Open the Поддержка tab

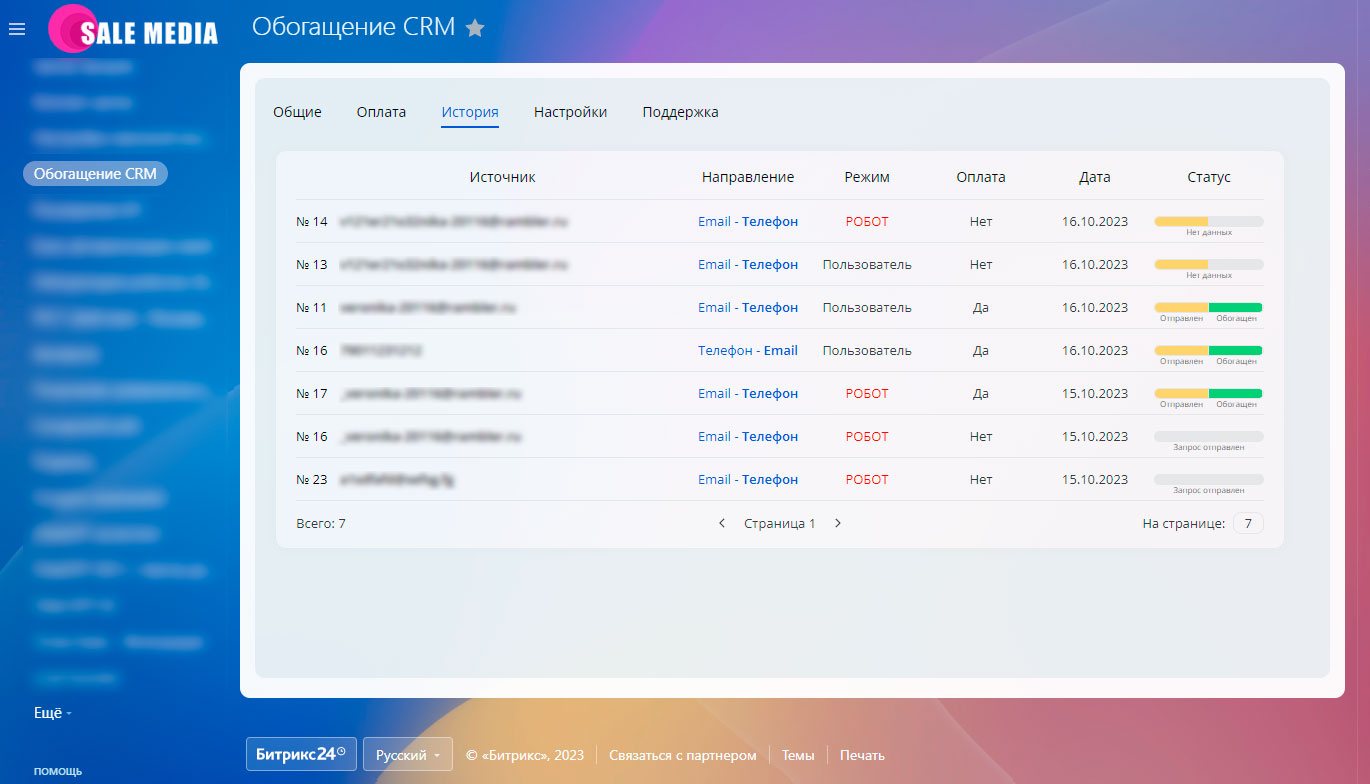679,112
